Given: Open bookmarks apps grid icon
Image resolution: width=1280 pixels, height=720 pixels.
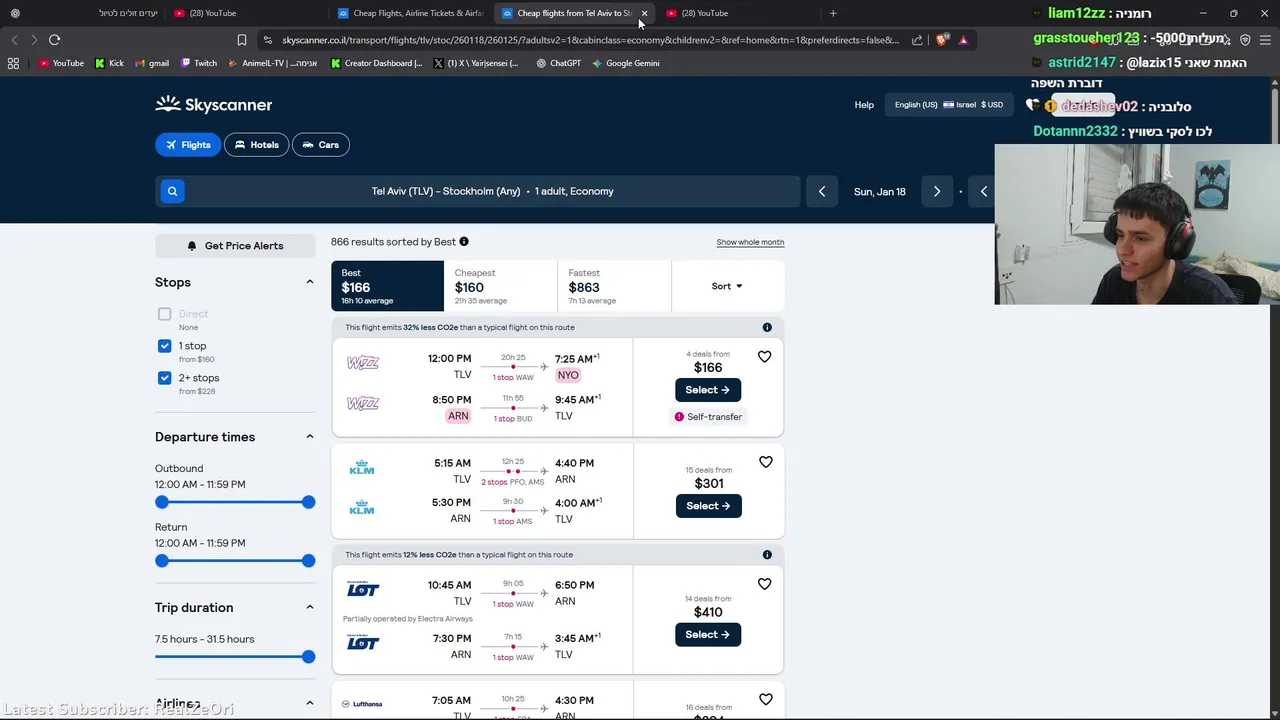Looking at the screenshot, I should tap(13, 63).
